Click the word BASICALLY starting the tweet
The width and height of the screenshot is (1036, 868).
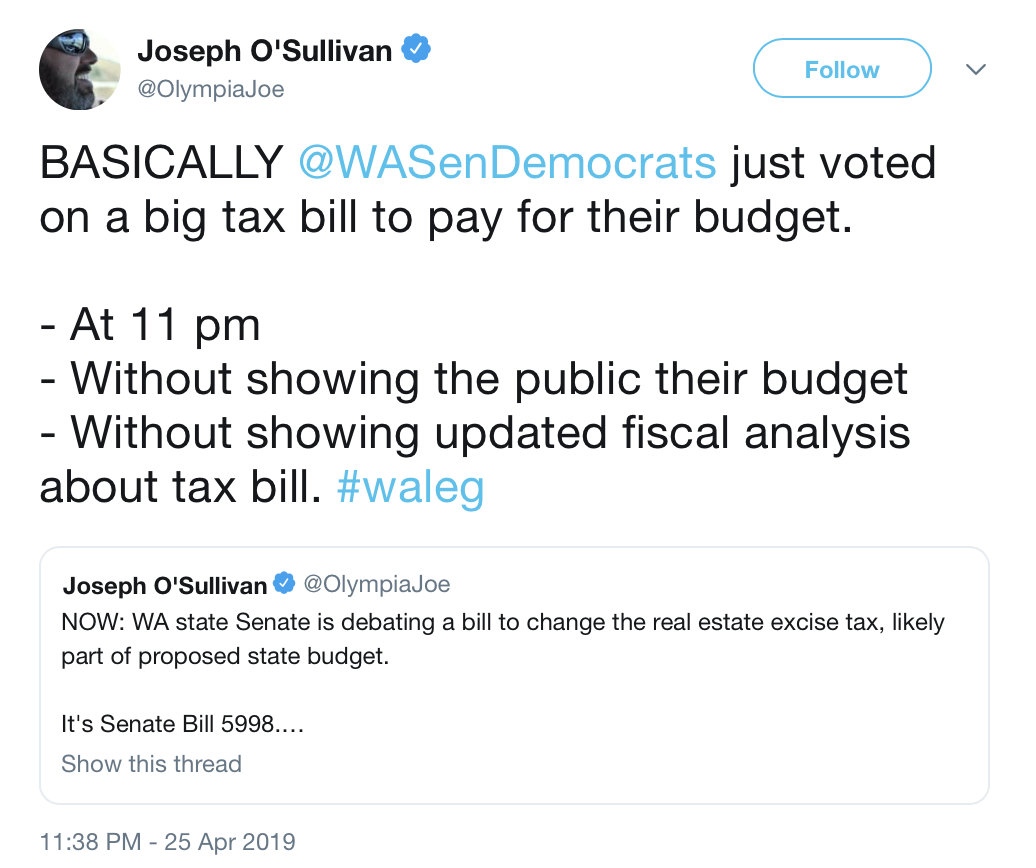[x=162, y=163]
